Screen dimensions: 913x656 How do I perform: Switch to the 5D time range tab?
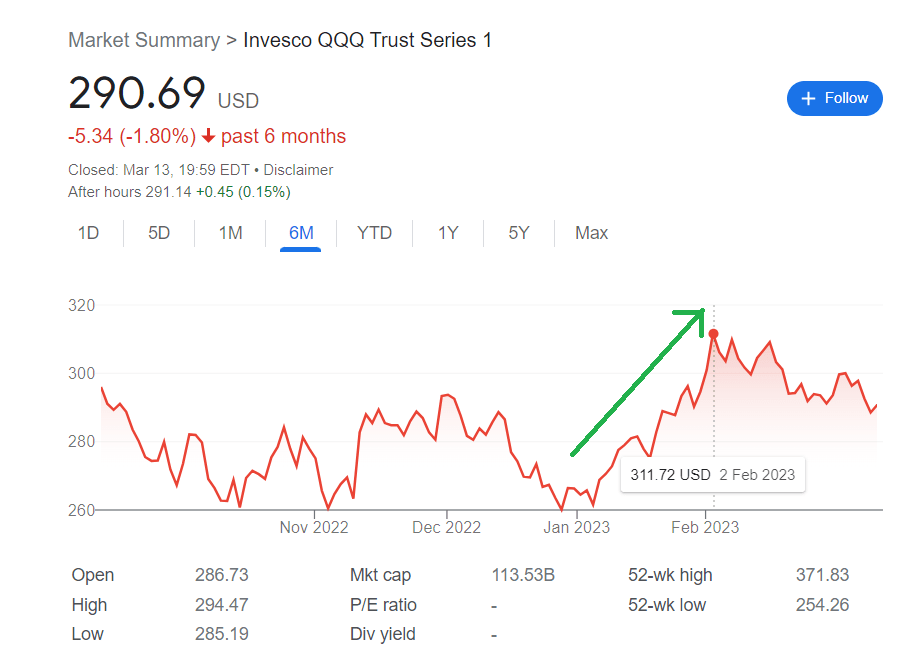coord(159,233)
